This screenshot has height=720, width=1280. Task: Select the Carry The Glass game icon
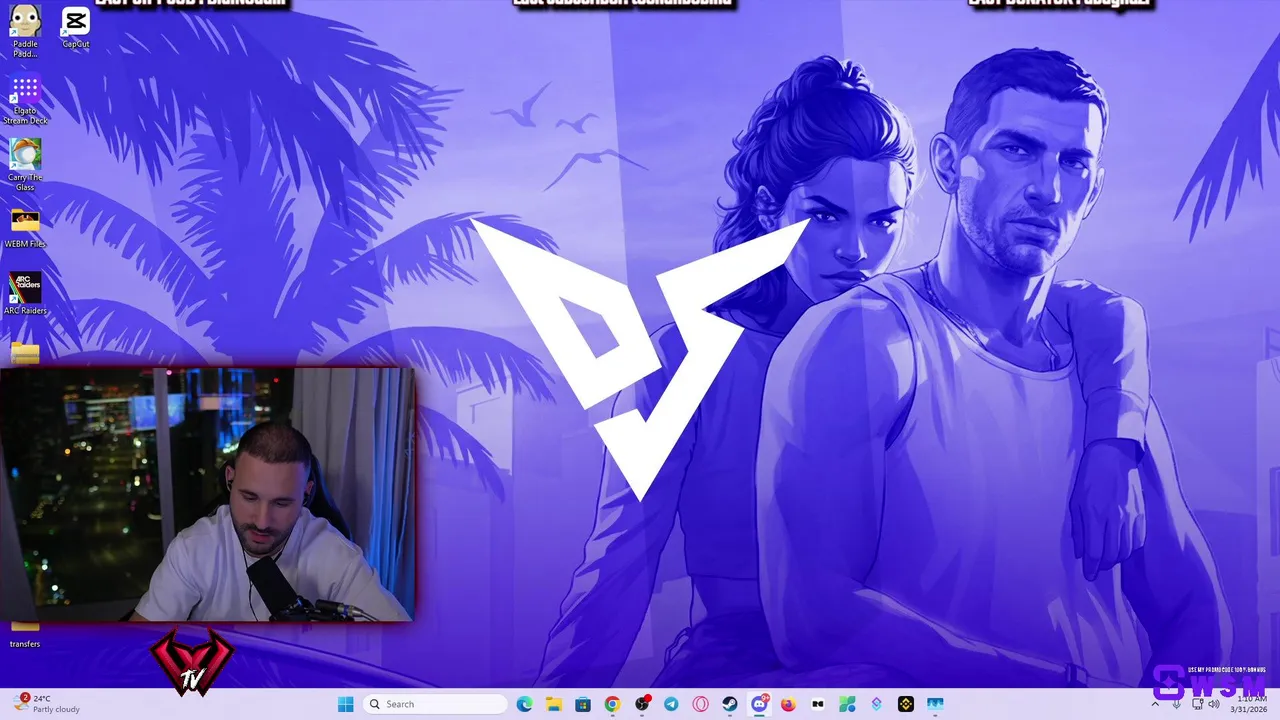click(25, 165)
